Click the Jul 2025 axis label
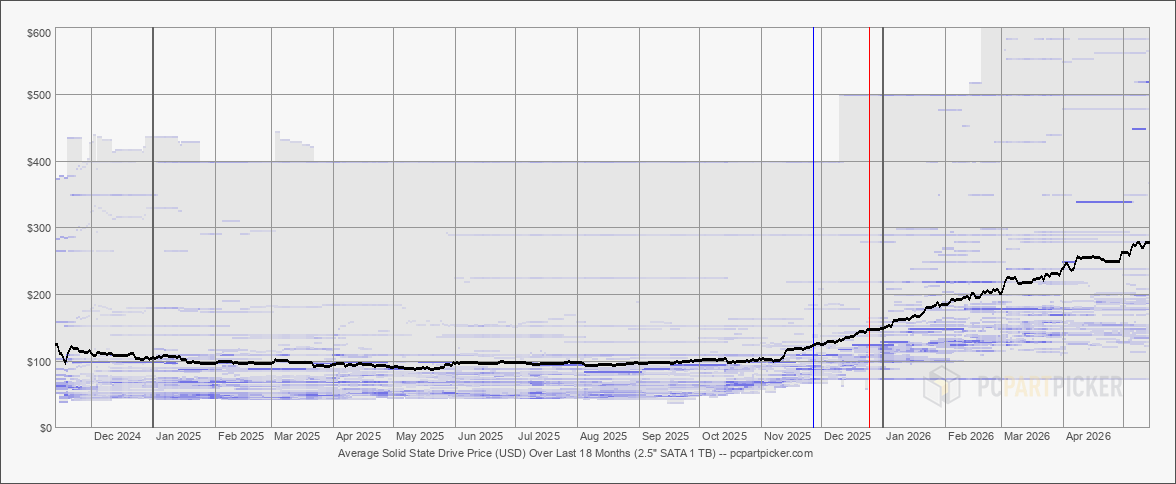The image size is (1176, 484). pyautogui.click(x=538, y=436)
